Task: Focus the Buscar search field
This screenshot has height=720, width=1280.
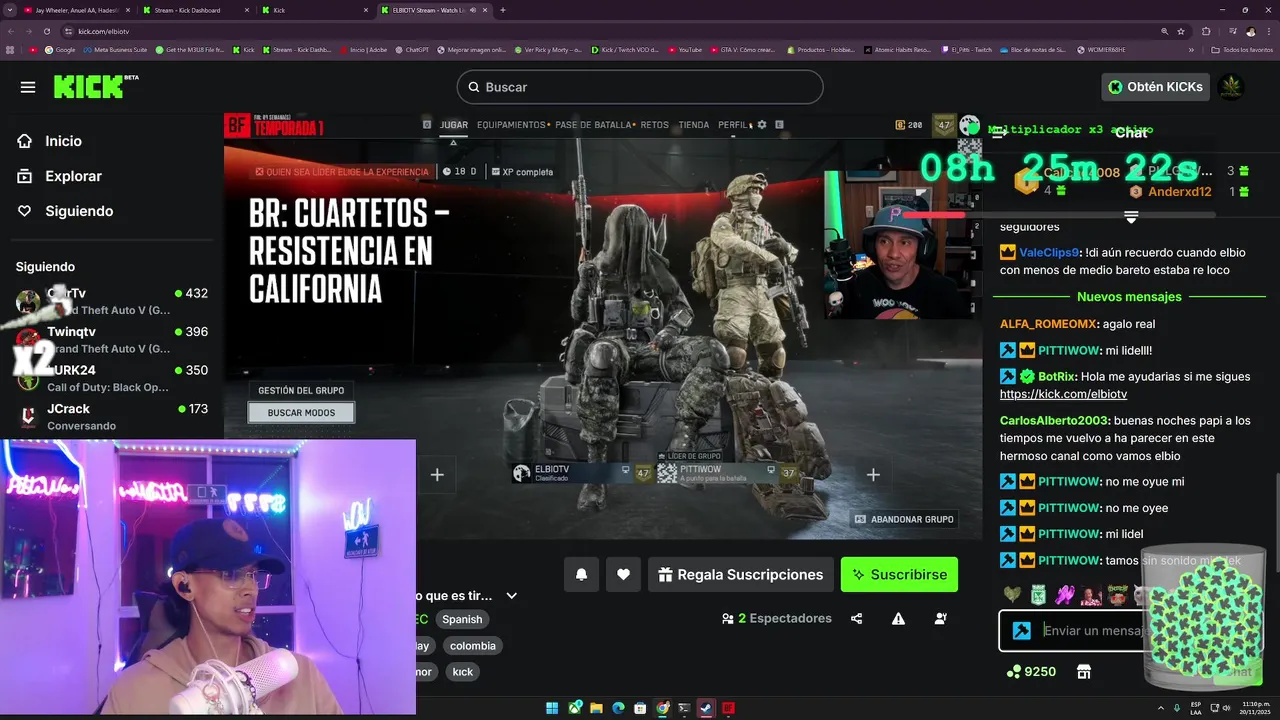Action: [x=640, y=87]
